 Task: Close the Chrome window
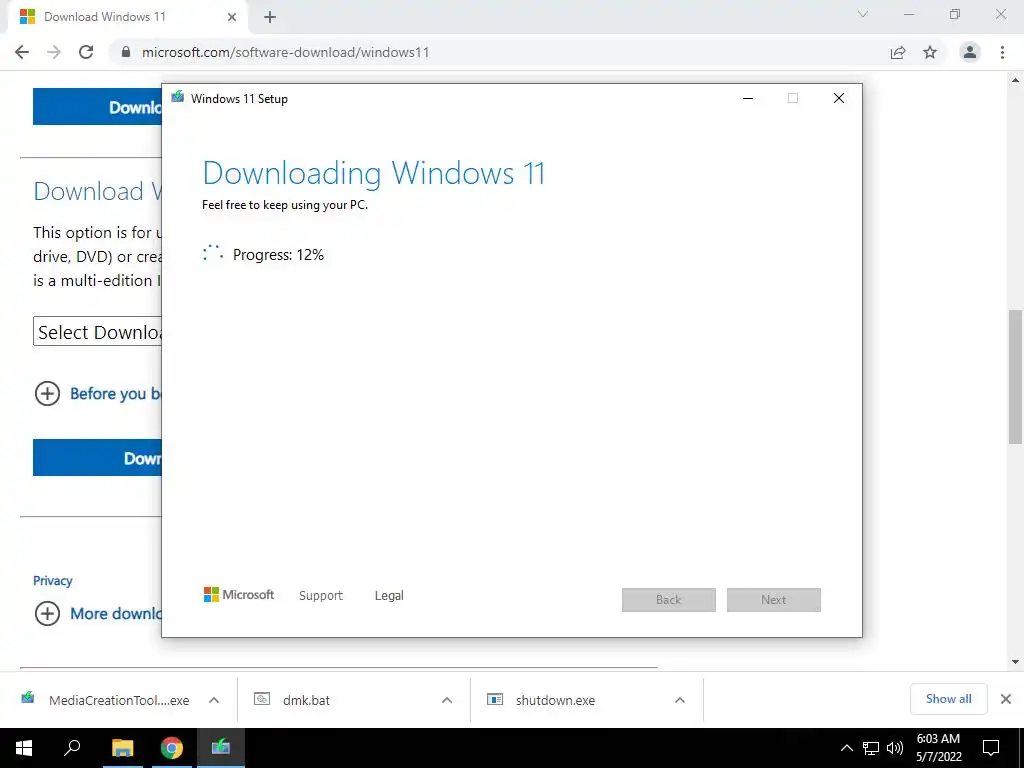[1000, 14]
